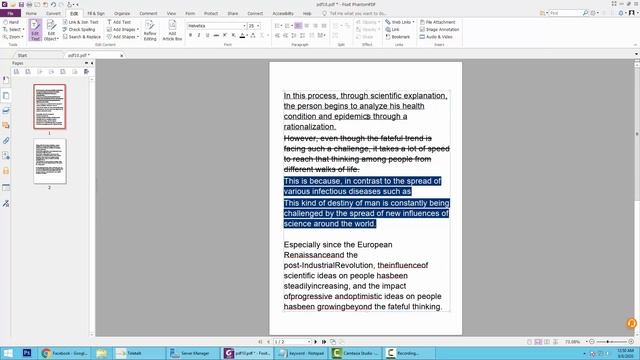Click the font color A swatch
The height and width of the screenshot is (360, 640).
click(242, 36)
